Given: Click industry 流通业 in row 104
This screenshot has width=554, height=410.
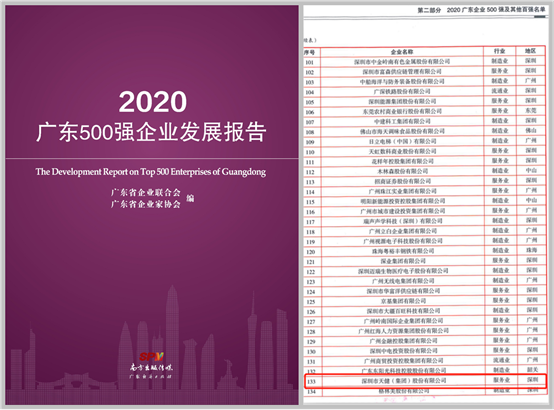Looking at the screenshot, I should pos(500,91).
